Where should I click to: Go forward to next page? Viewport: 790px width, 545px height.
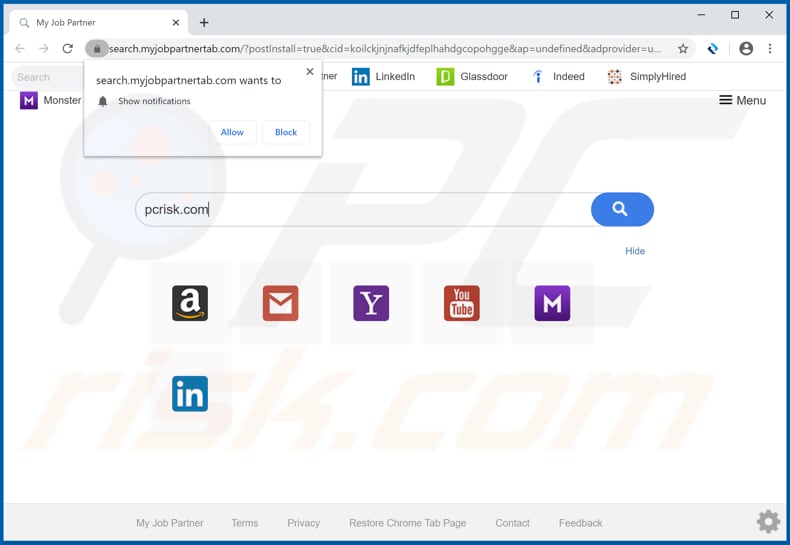pyautogui.click(x=44, y=48)
